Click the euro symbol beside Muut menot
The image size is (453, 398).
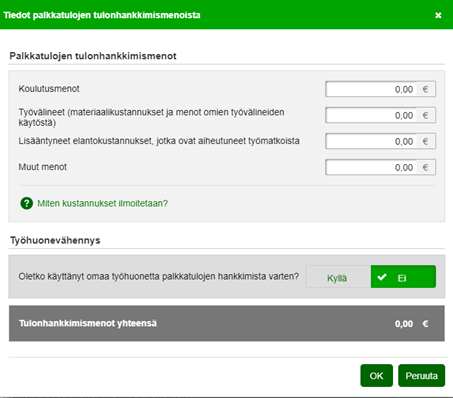426,167
